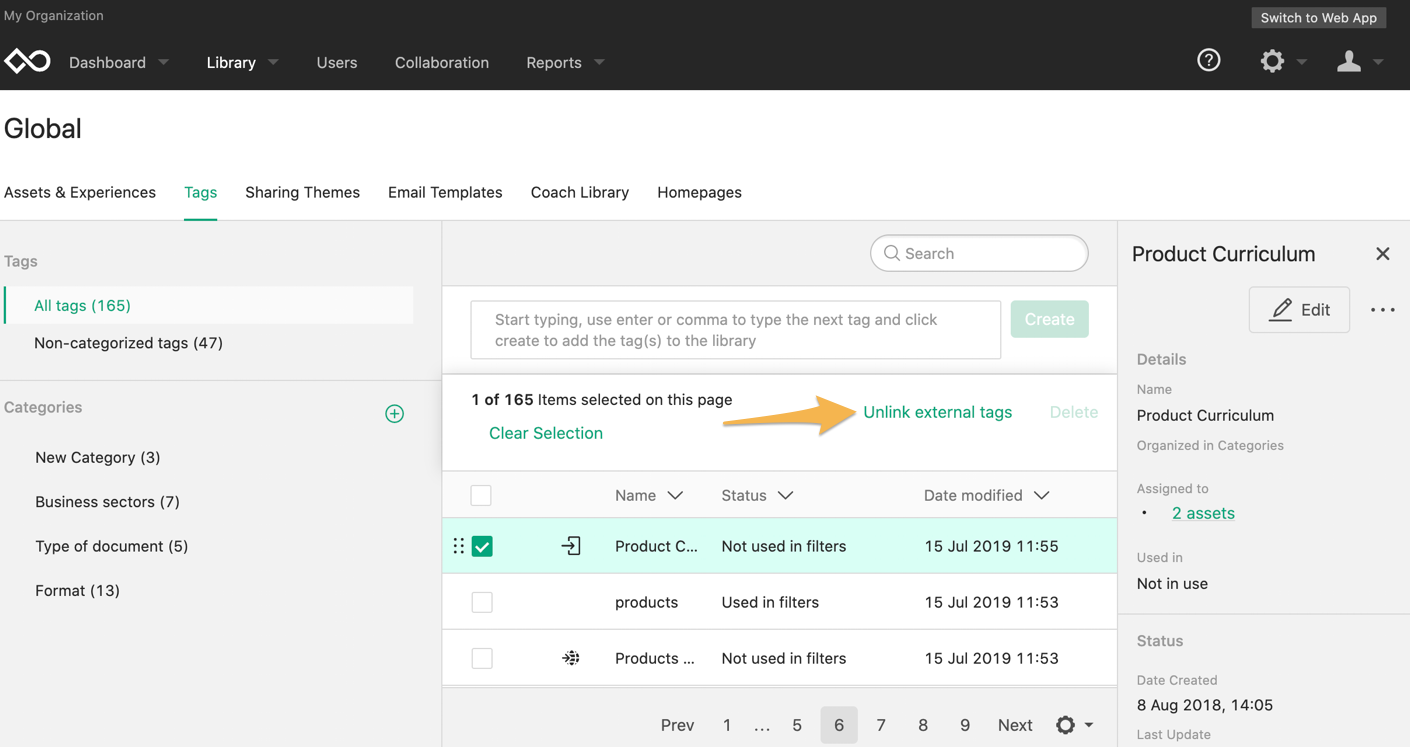Select New Category (3)
Image resolution: width=1410 pixels, height=747 pixels.
98,457
